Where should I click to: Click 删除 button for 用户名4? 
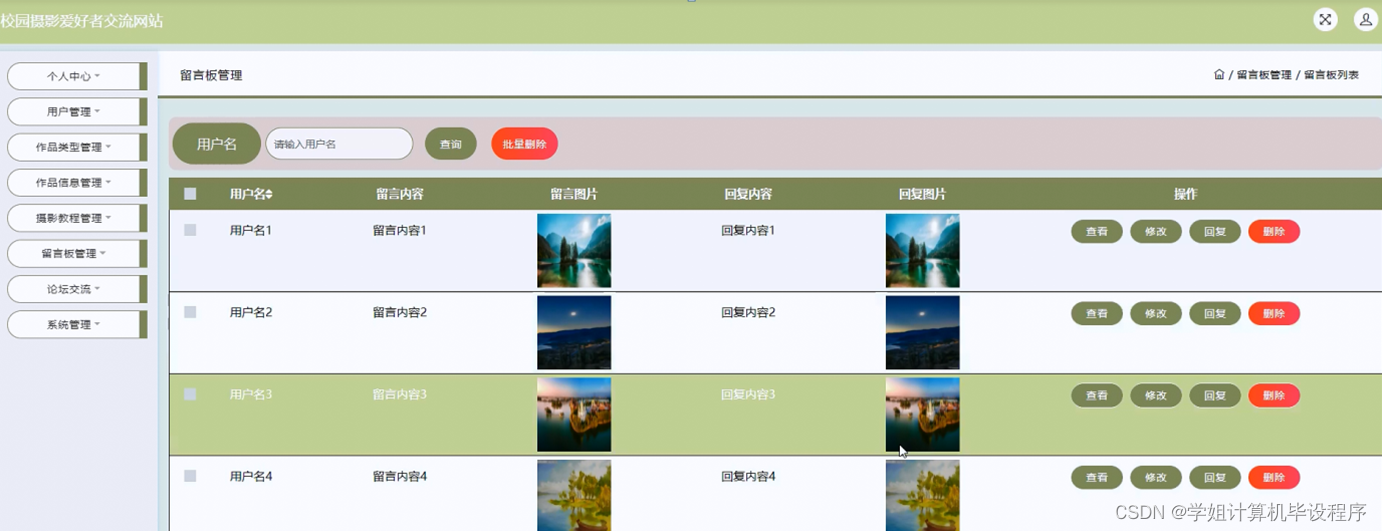point(1274,477)
